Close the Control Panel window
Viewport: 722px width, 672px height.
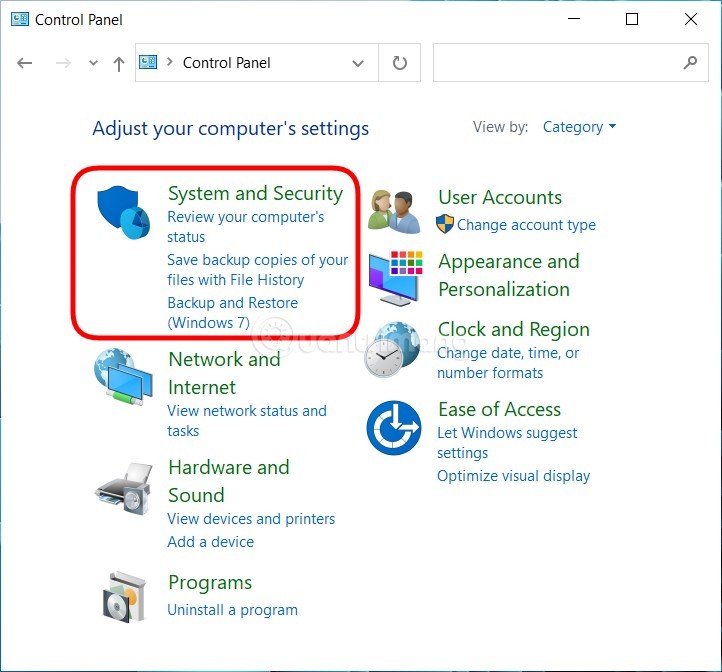click(x=691, y=19)
